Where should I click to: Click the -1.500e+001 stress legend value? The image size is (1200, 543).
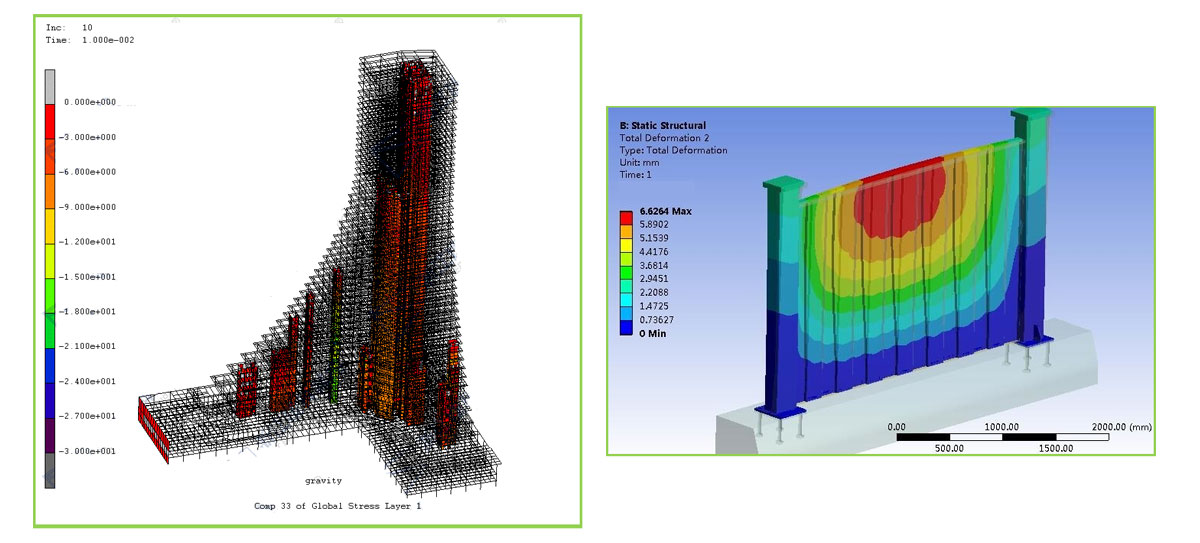(x=90, y=277)
